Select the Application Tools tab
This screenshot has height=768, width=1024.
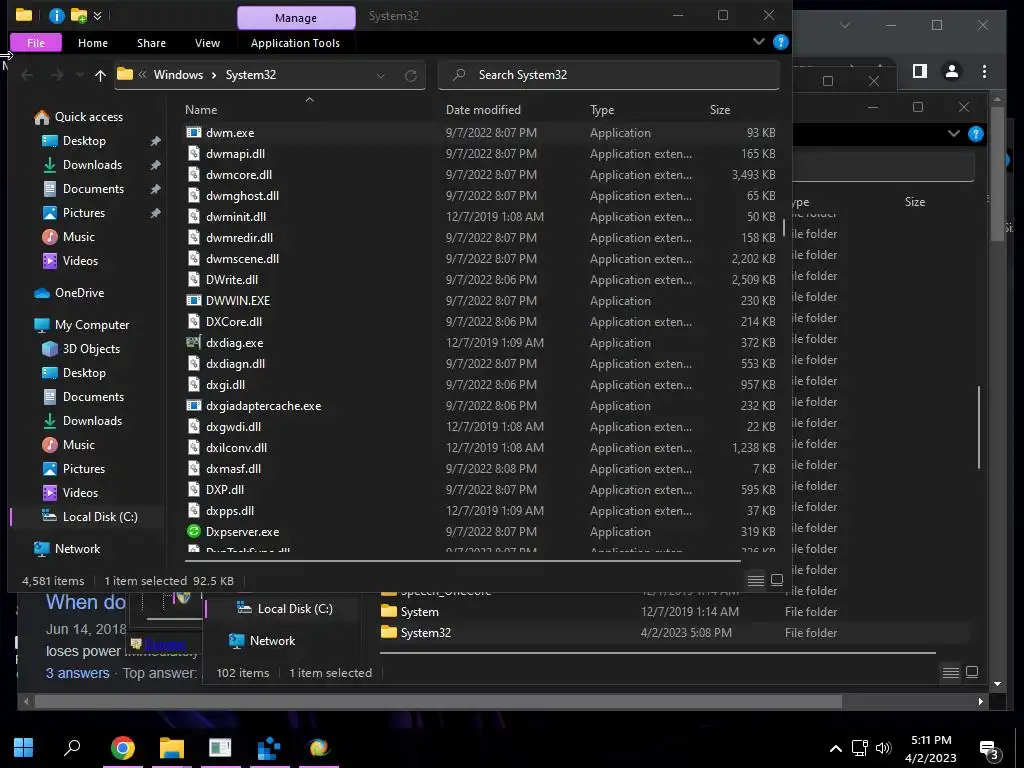point(295,42)
